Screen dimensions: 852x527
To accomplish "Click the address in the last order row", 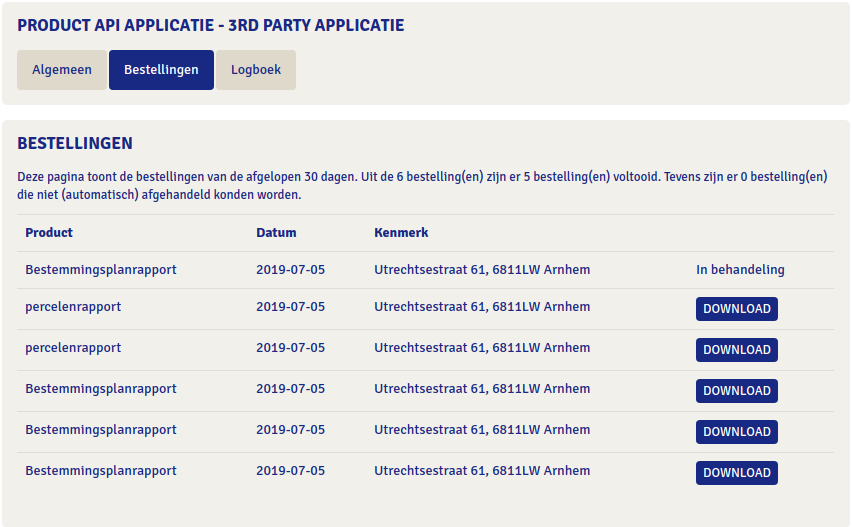I will pos(482,471).
